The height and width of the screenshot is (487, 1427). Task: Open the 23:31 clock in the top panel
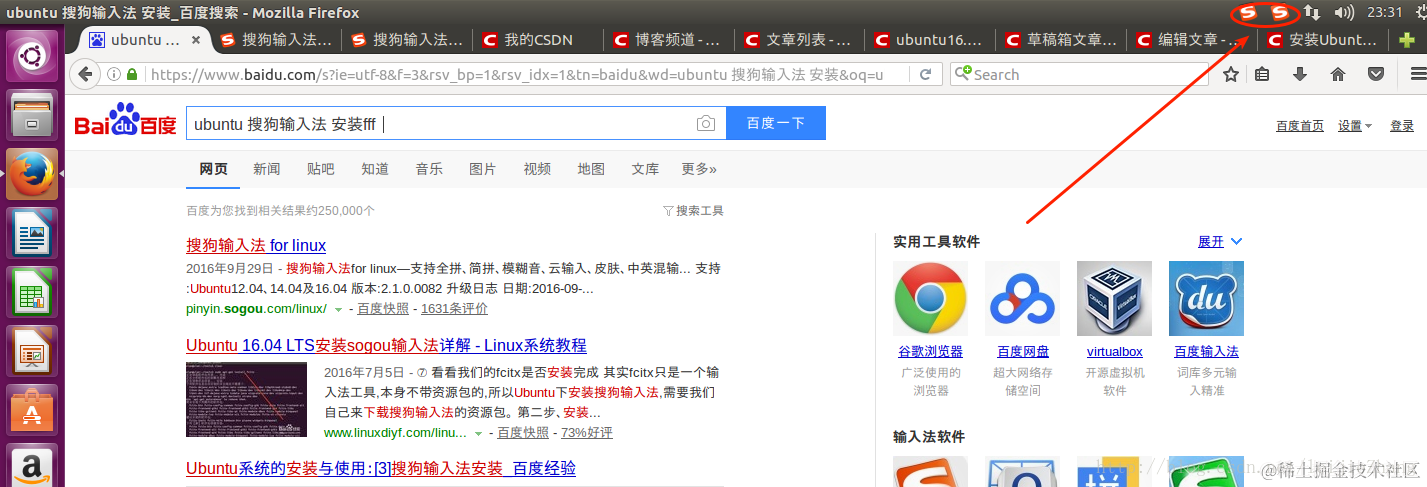1385,13
